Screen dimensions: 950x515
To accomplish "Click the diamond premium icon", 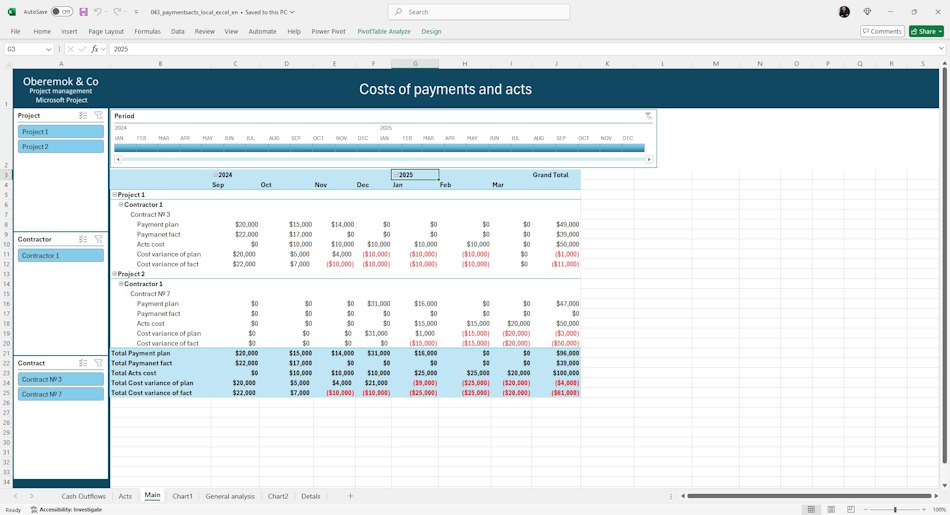I will pyautogui.click(x=867, y=12).
